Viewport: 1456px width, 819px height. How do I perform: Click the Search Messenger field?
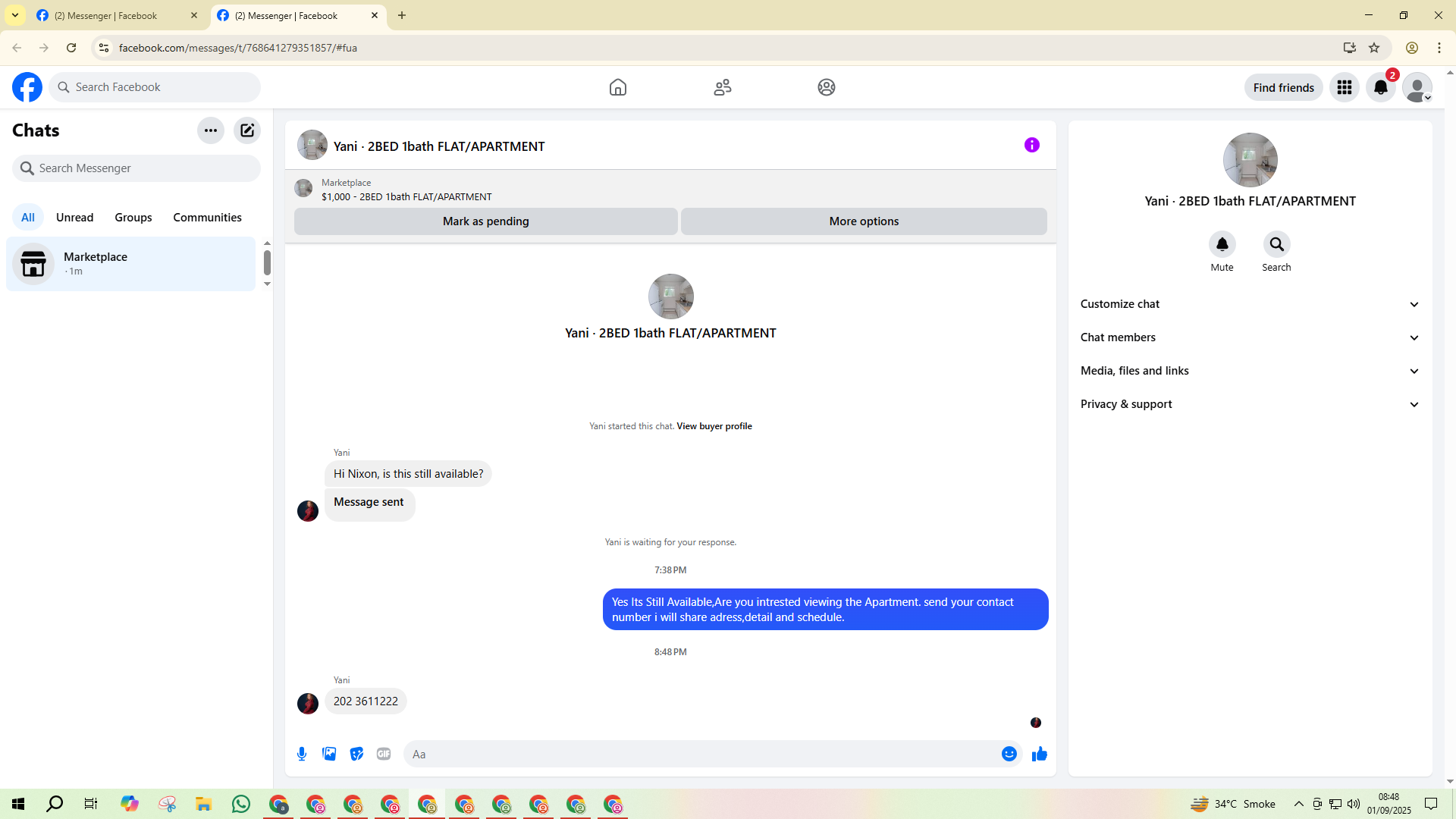coord(136,168)
